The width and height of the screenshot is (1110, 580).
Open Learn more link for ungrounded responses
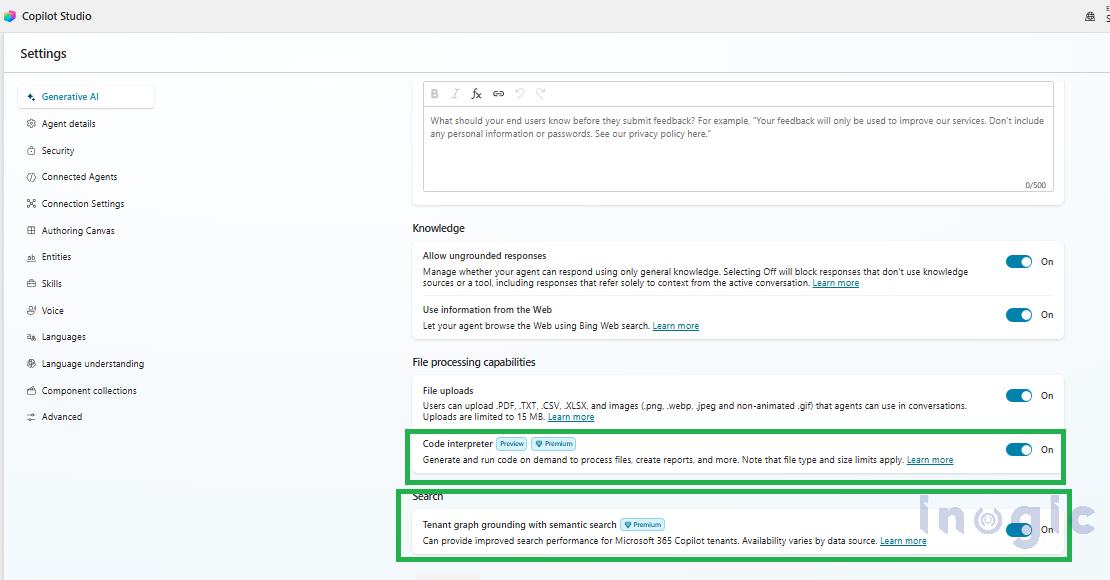coord(835,283)
